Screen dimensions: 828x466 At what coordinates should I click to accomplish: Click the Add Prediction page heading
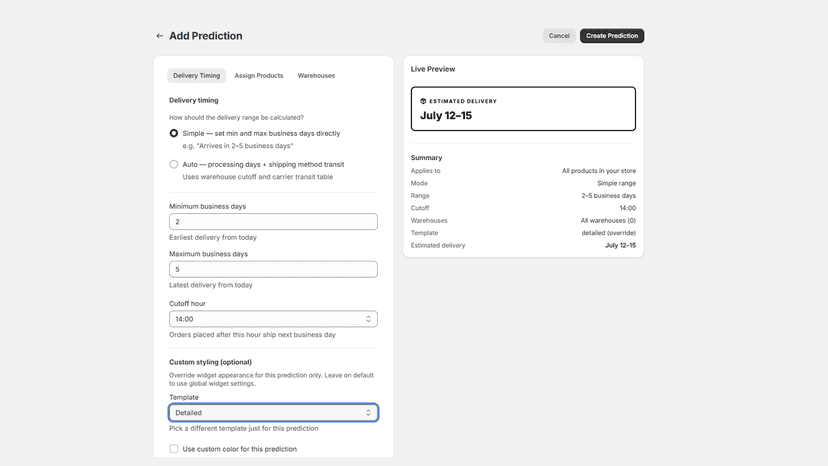(x=205, y=36)
